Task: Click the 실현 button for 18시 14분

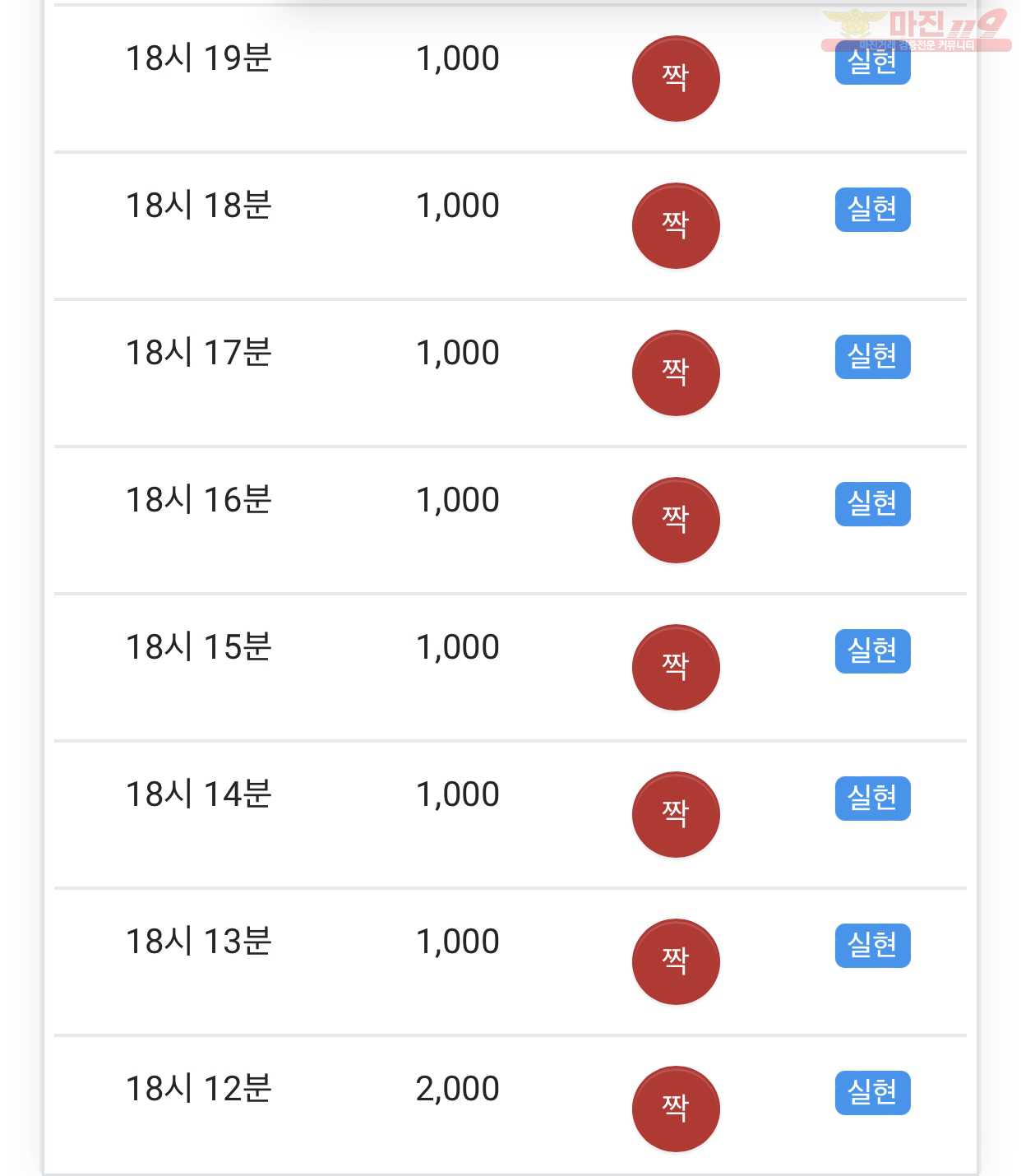Action: (x=873, y=798)
